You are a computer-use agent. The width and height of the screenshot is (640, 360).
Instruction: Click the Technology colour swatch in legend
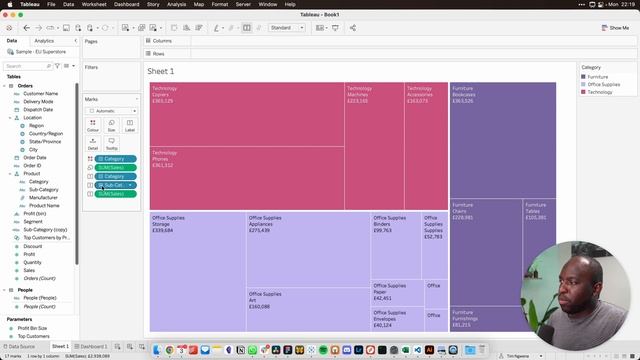[583, 92]
